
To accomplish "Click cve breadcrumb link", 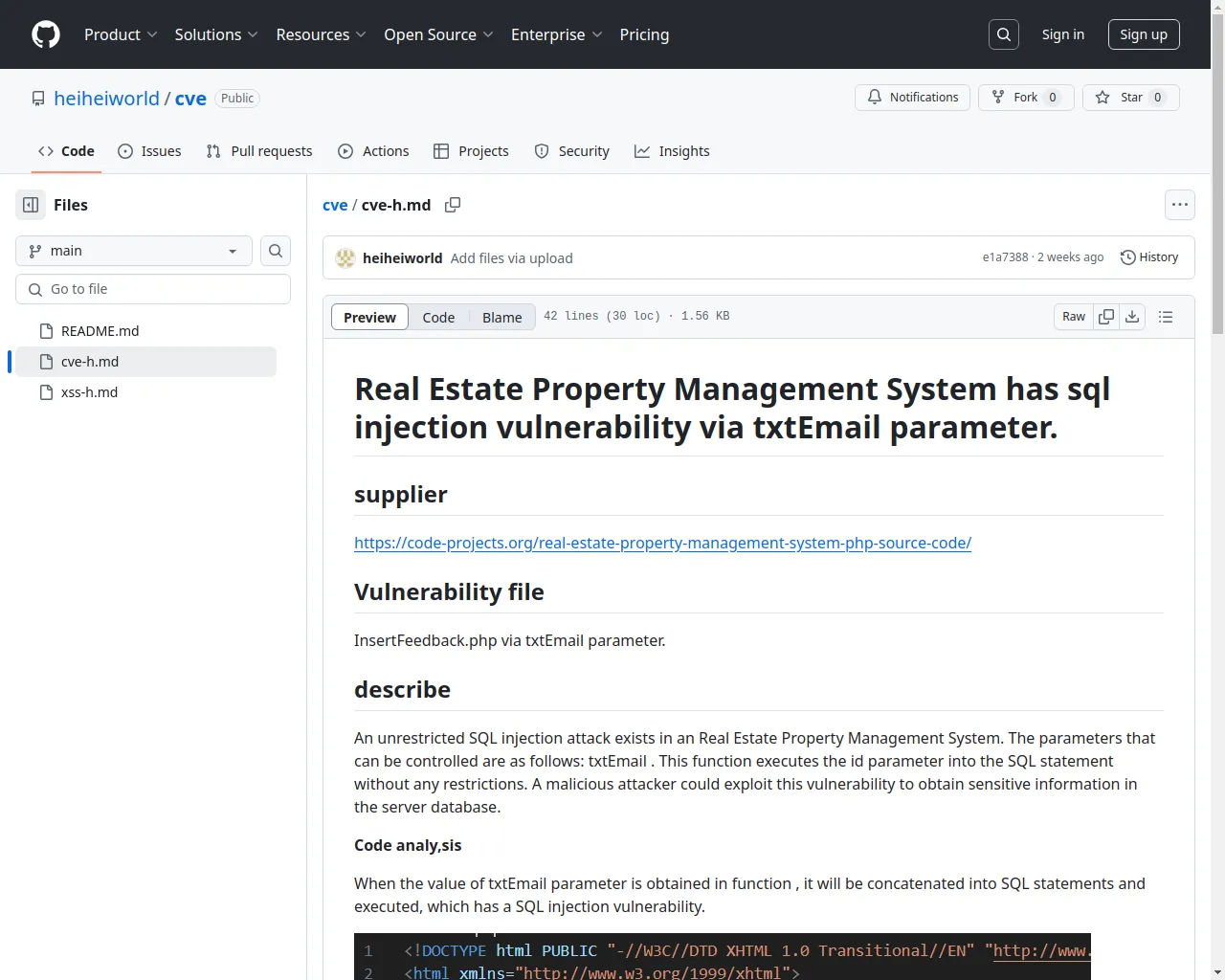I will (335, 205).
